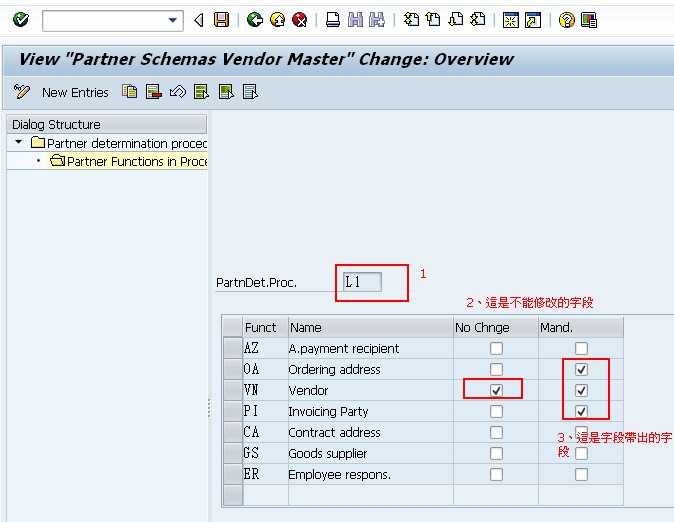Click the Name column header
Image resolution: width=674 pixels, height=522 pixels.
371,328
